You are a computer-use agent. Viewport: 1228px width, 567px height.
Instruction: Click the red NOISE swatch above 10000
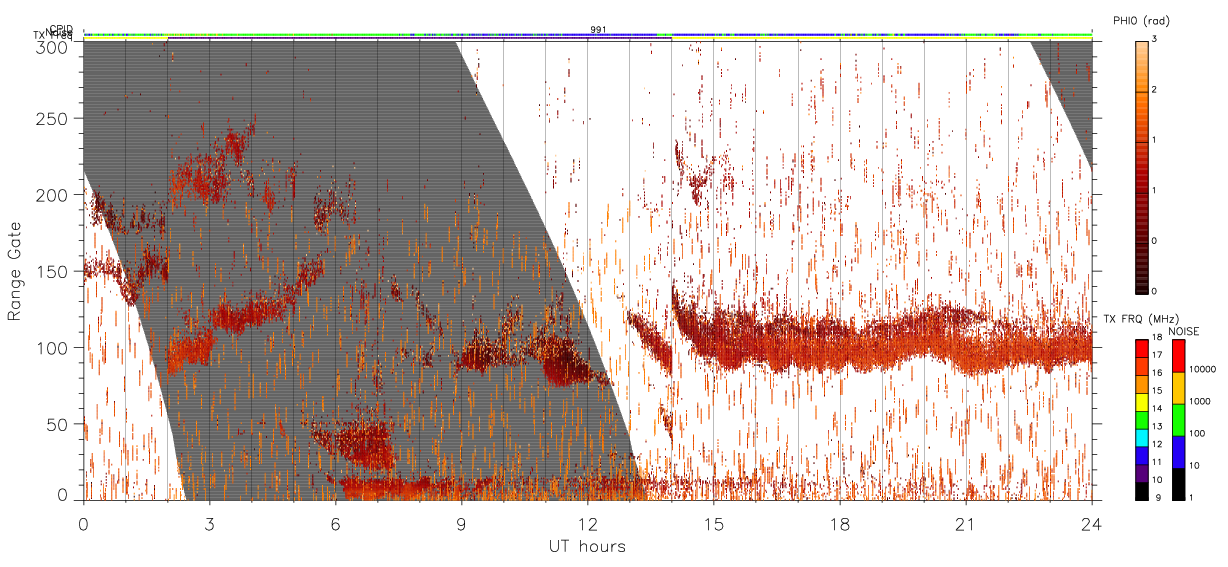tap(1178, 356)
